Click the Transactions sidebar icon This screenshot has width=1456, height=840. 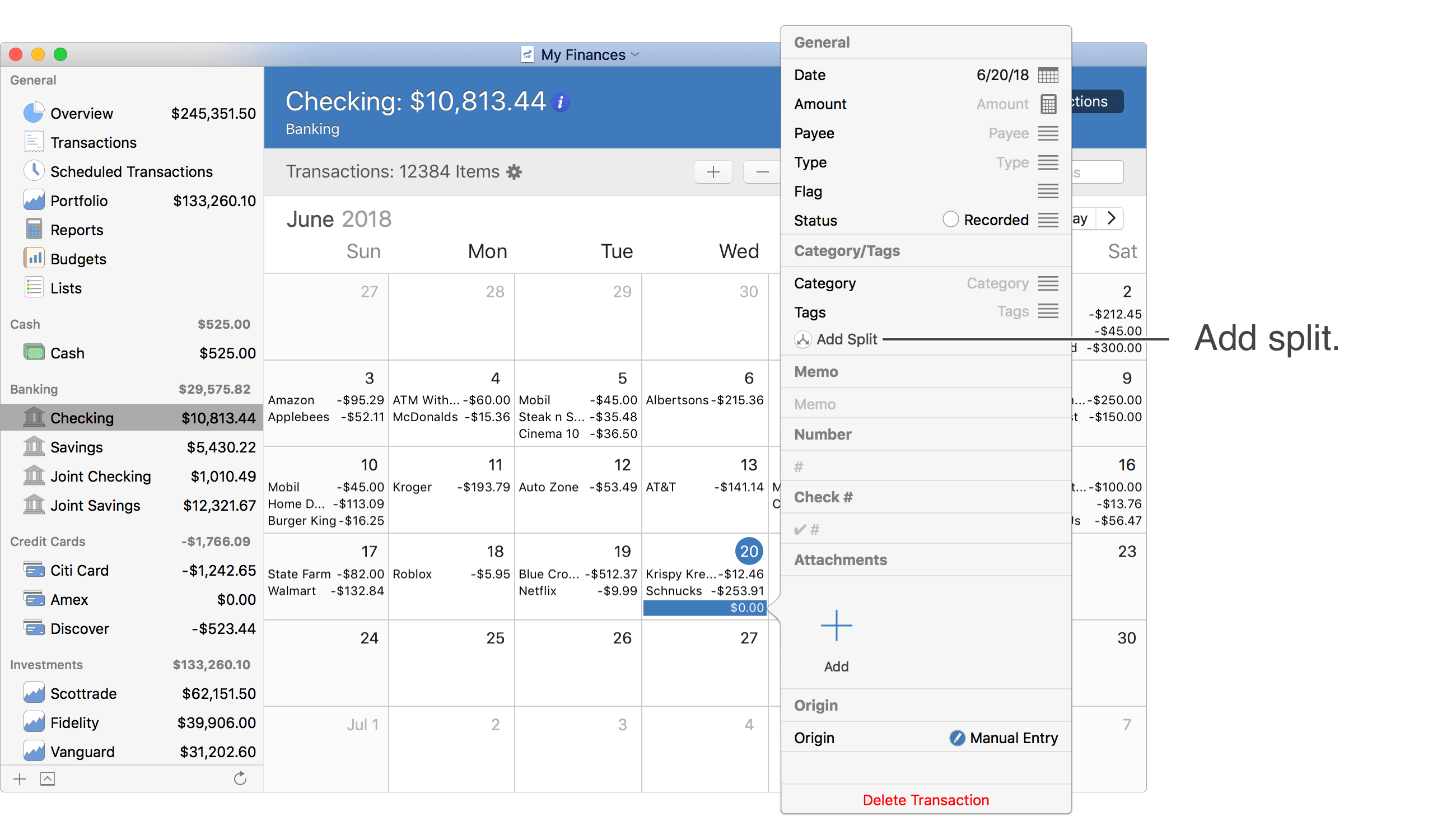pyautogui.click(x=35, y=141)
